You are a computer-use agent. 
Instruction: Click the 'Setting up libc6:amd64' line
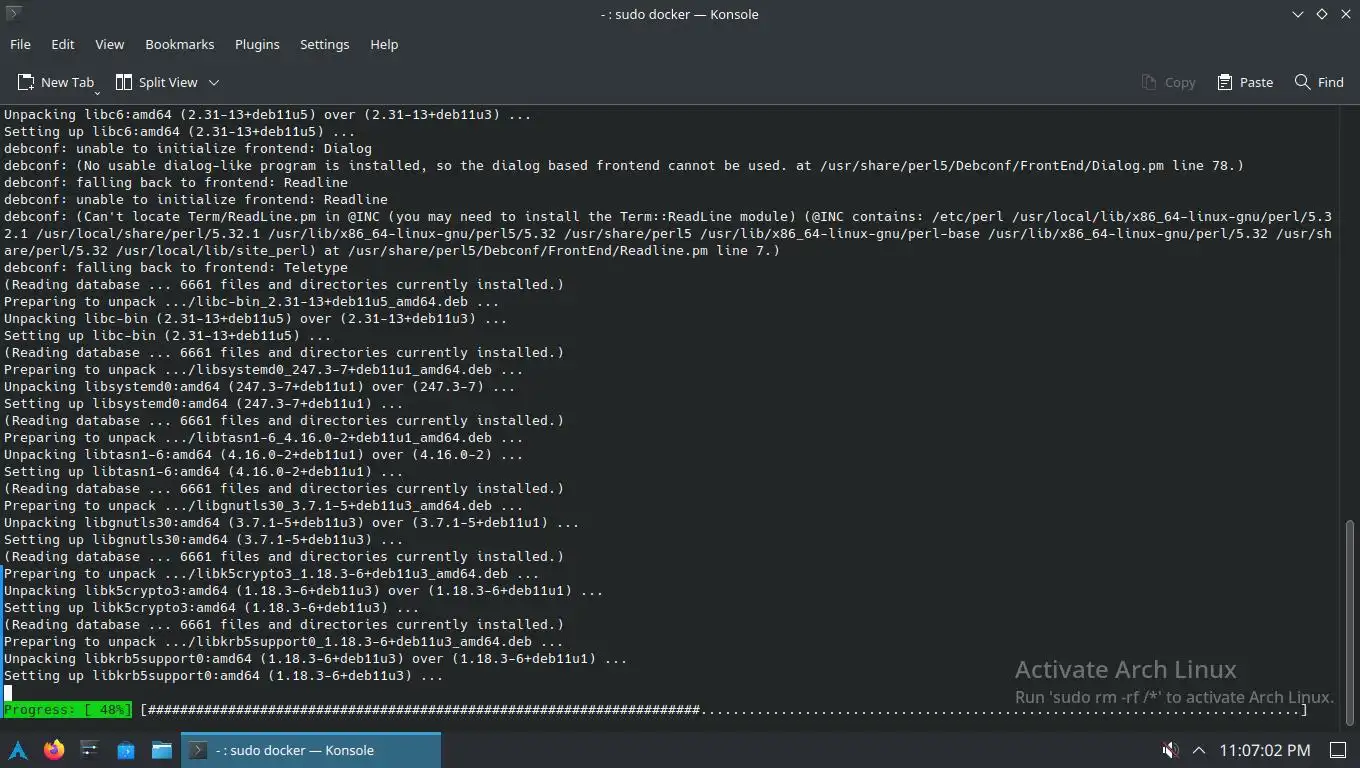(x=180, y=131)
